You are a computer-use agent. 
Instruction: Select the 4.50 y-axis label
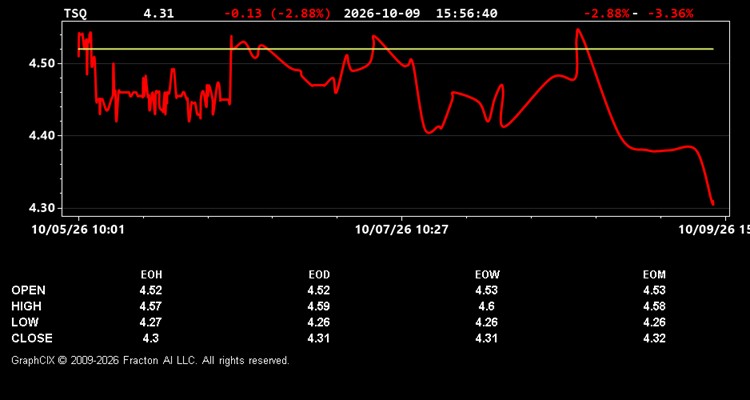coord(42,64)
